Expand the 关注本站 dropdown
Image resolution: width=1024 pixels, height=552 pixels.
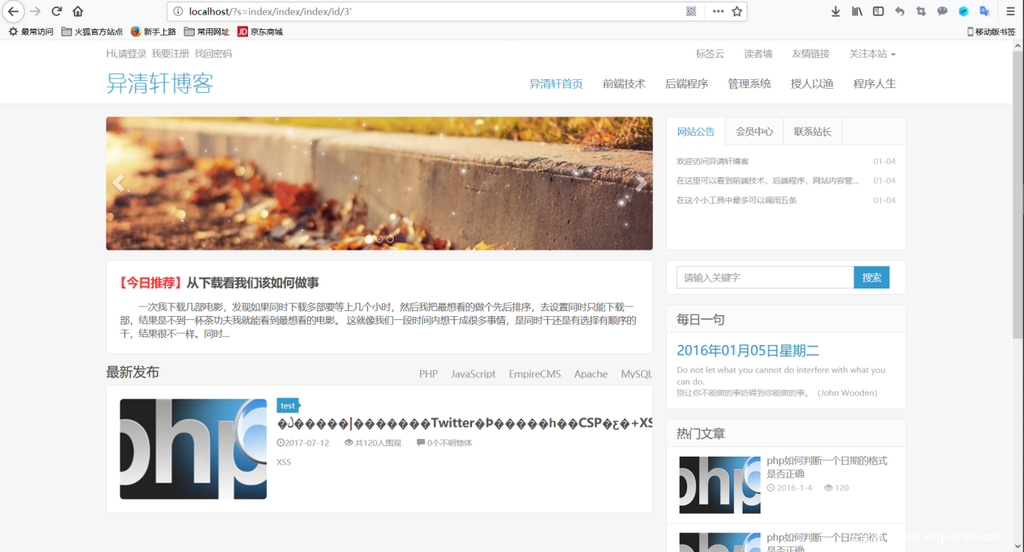point(872,54)
